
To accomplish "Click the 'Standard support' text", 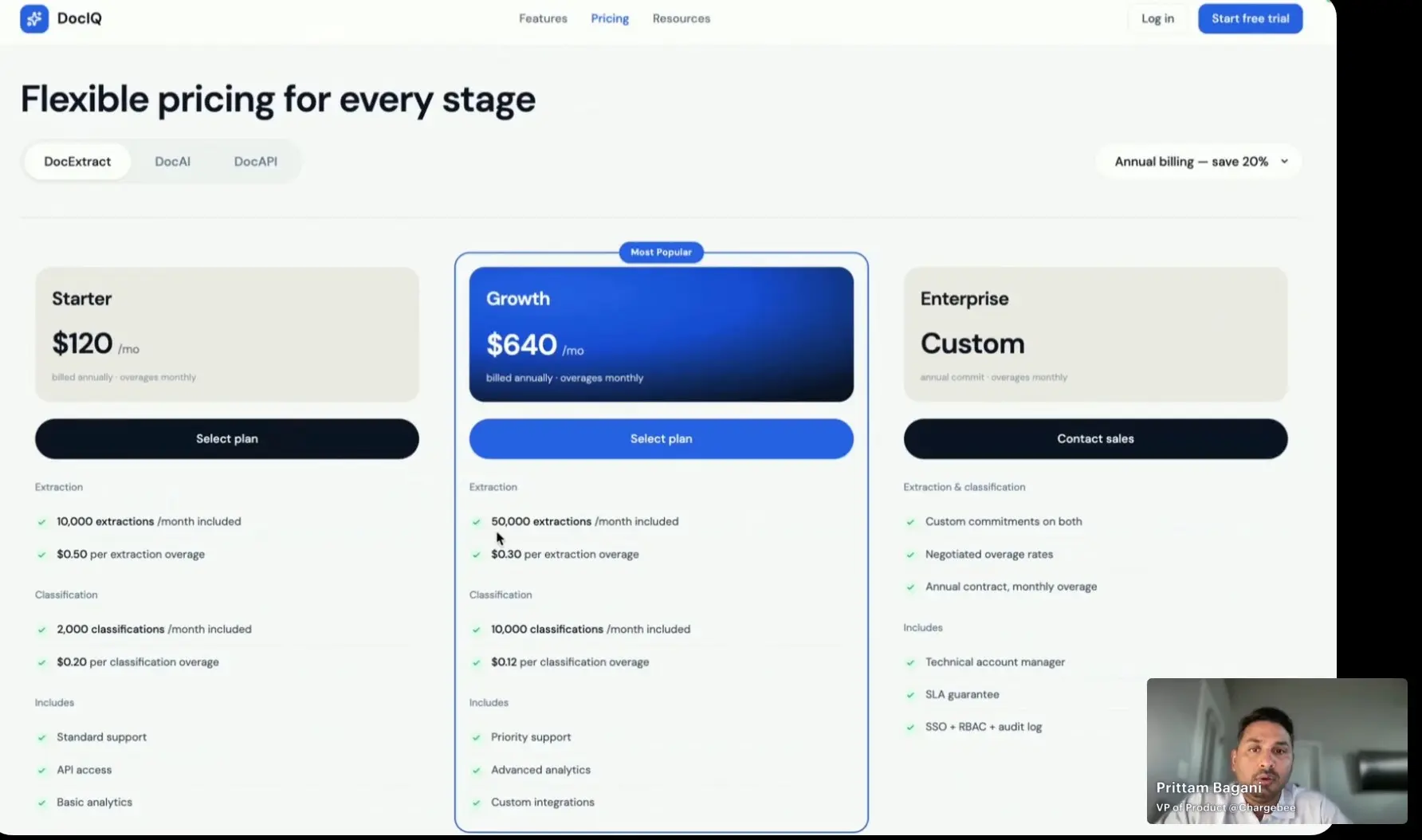I will point(101,737).
